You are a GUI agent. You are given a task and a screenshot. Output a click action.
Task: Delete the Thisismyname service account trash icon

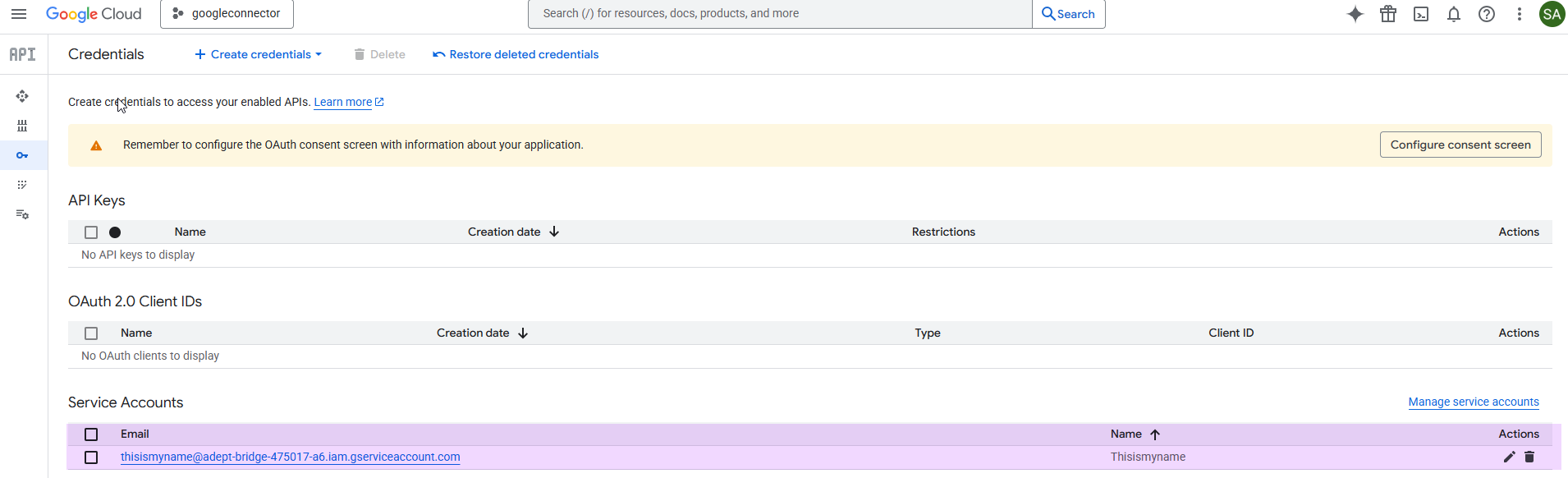1529,457
